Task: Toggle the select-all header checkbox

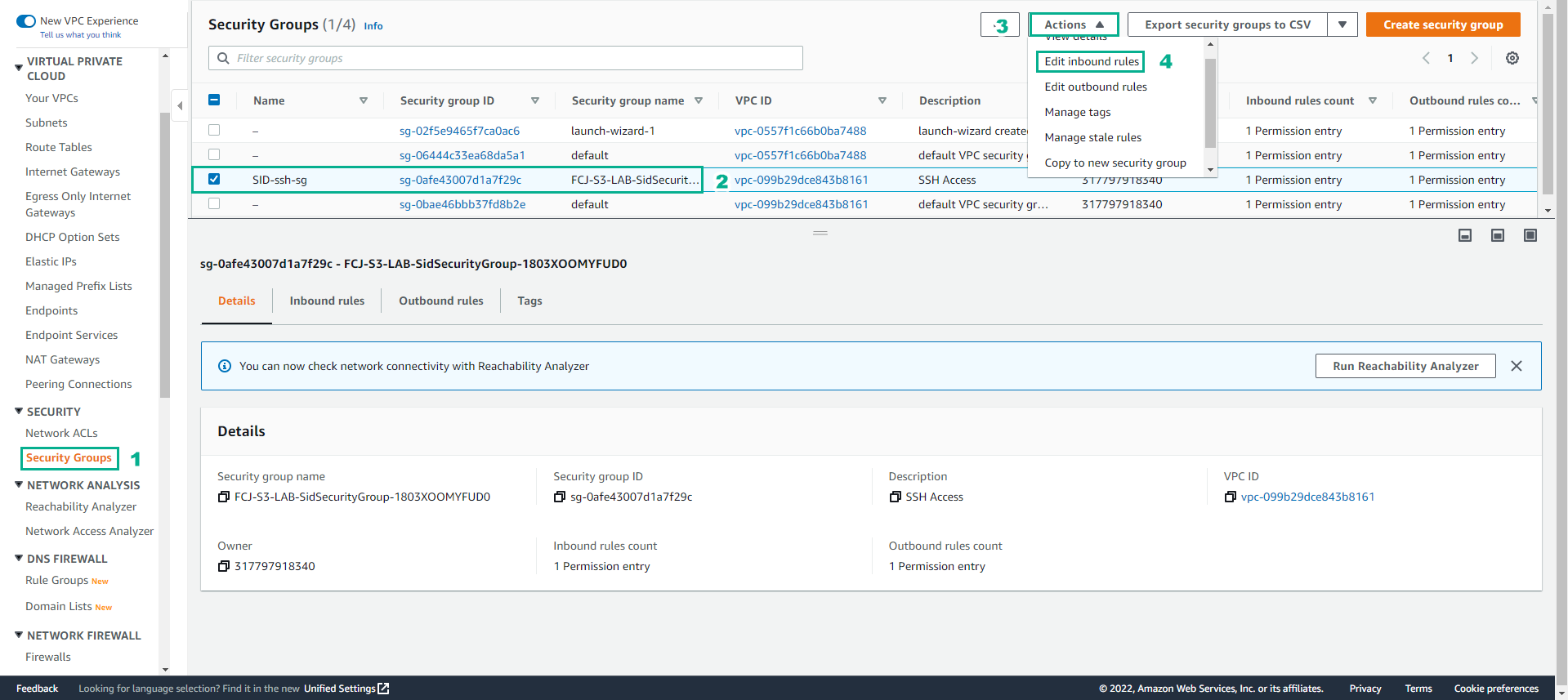Action: (214, 100)
